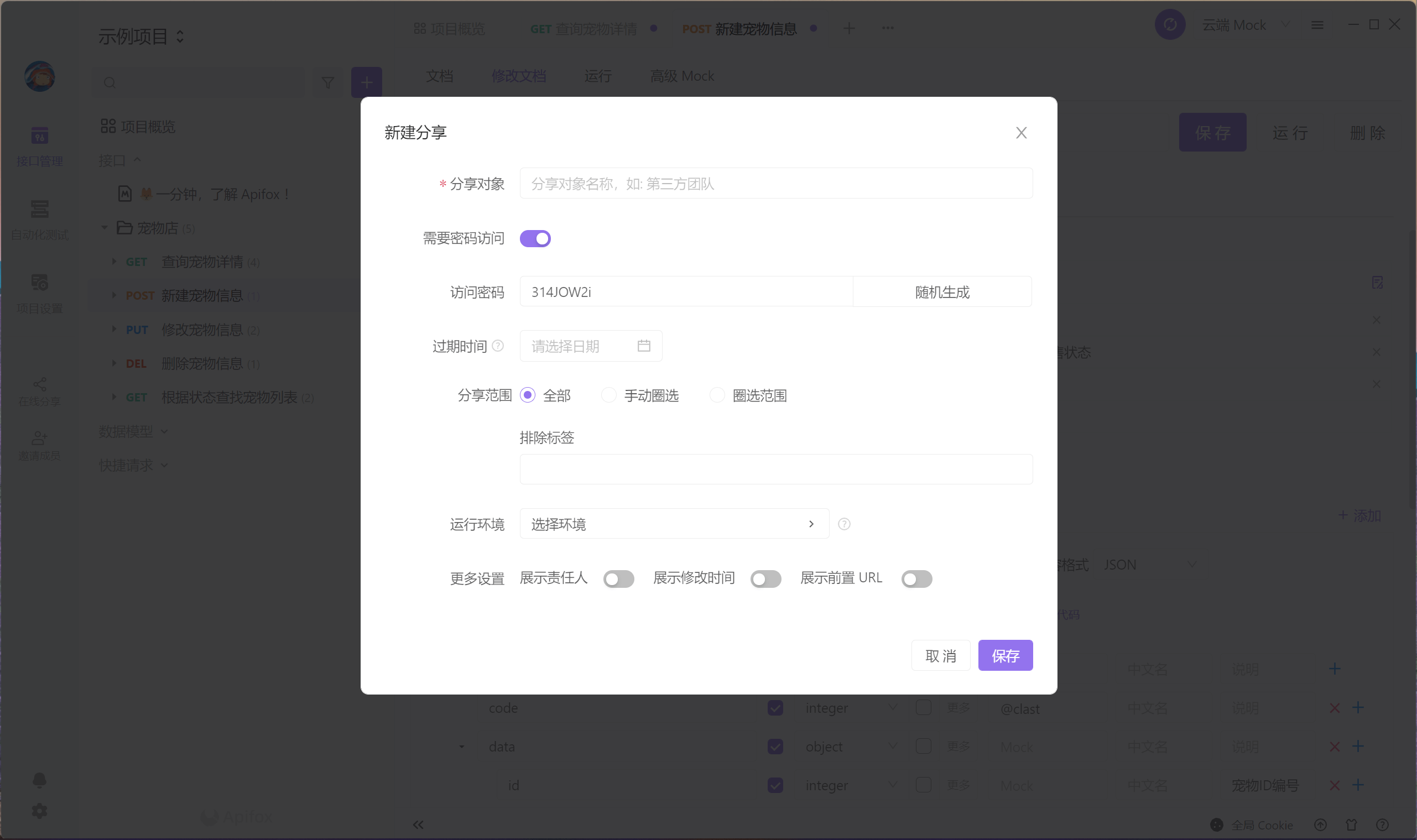Select 接口管理 in the left sidebar

coord(39,145)
